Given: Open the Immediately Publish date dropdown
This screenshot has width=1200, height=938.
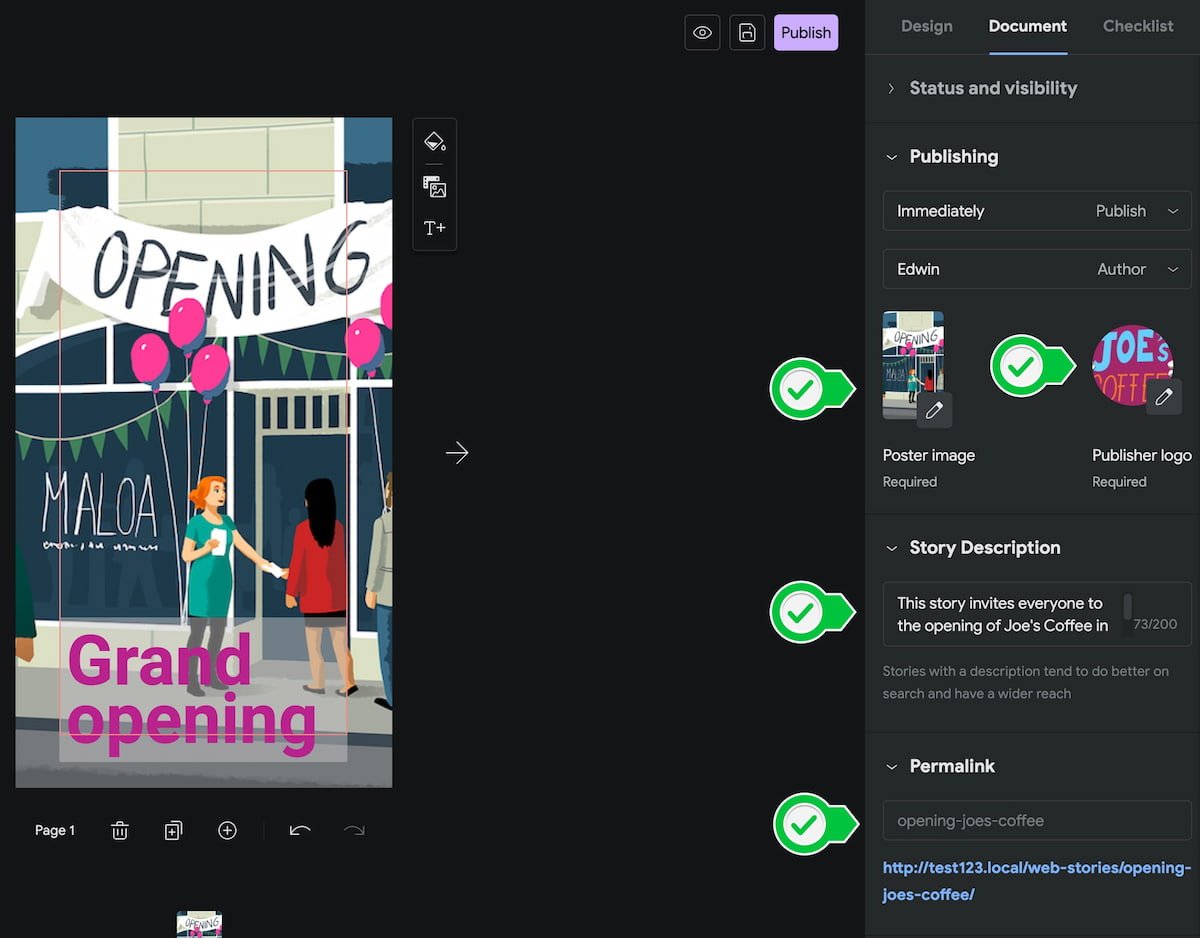Looking at the screenshot, I should 1037,211.
